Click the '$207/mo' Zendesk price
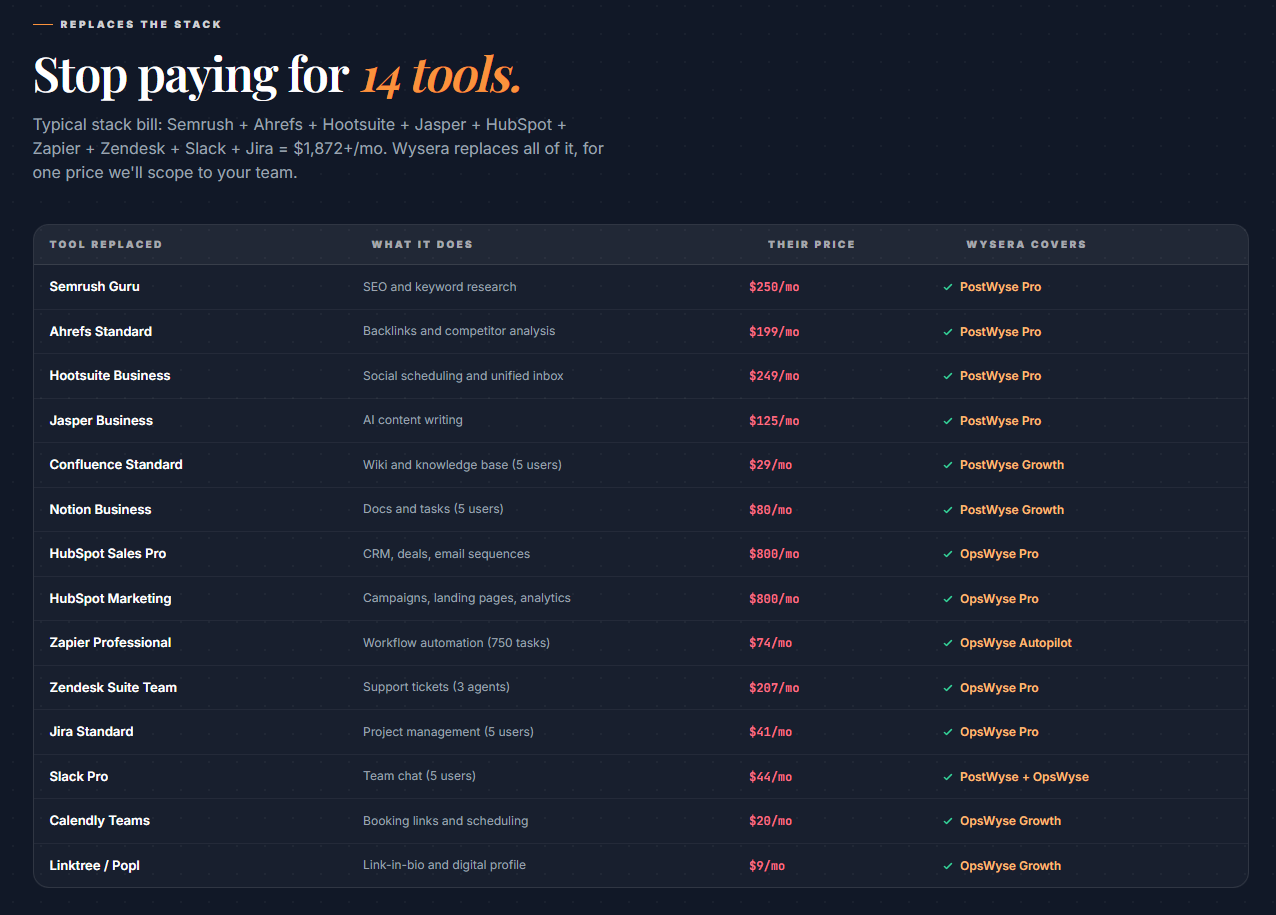Image resolution: width=1276 pixels, height=915 pixels. pos(774,688)
